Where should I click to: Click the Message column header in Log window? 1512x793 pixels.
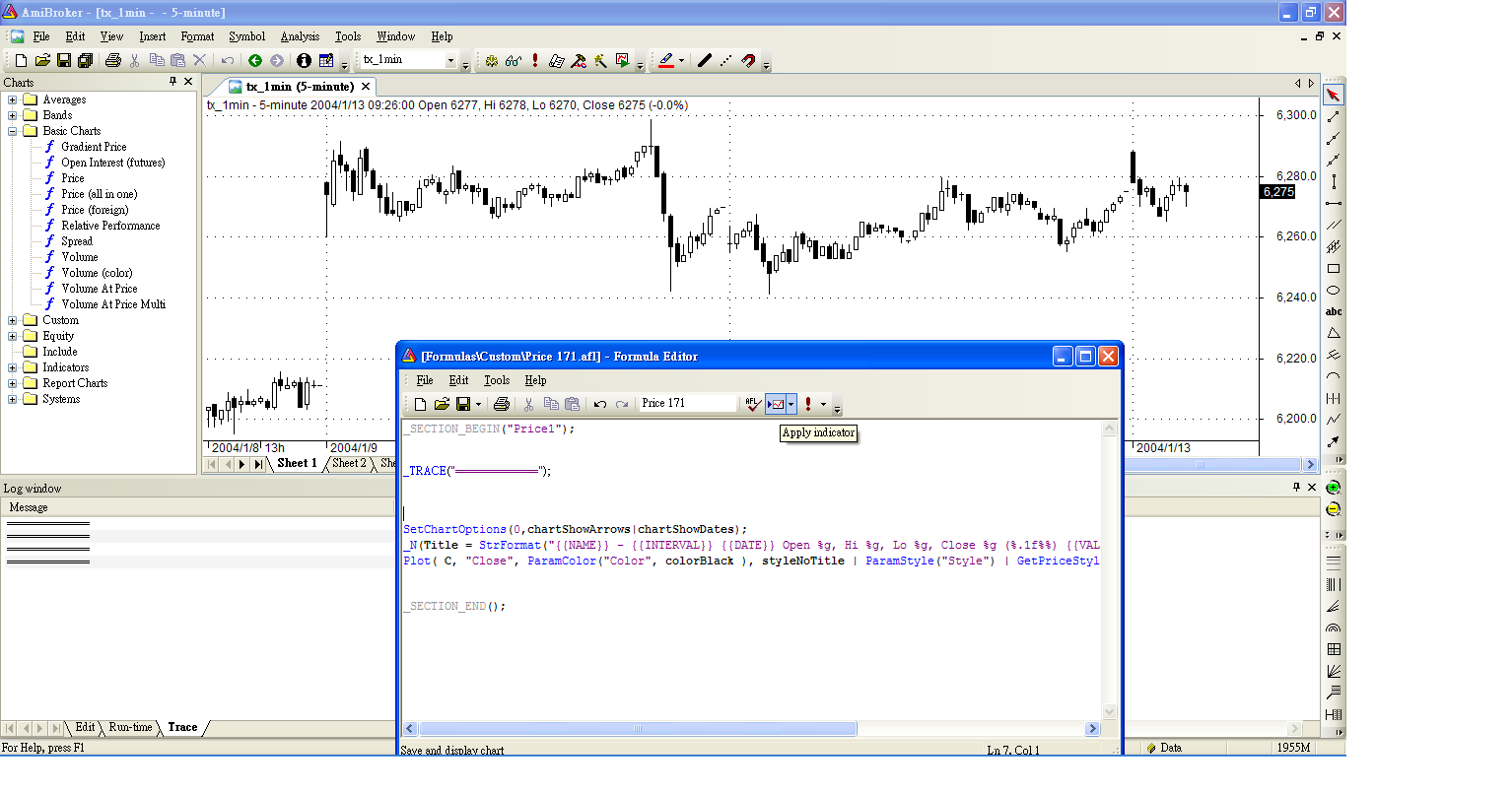(197, 507)
